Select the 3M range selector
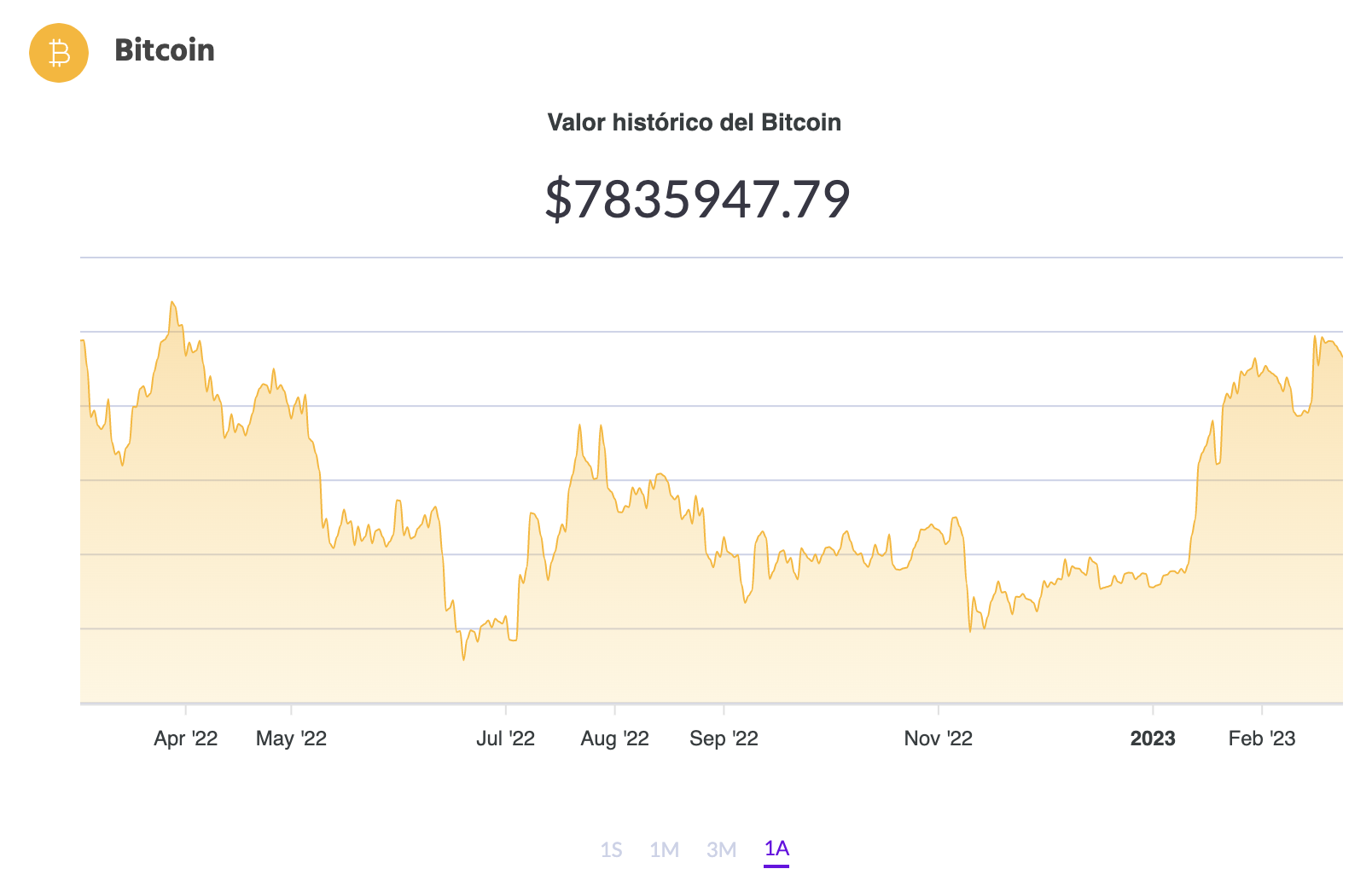The width and height of the screenshot is (1372, 892). tap(722, 849)
